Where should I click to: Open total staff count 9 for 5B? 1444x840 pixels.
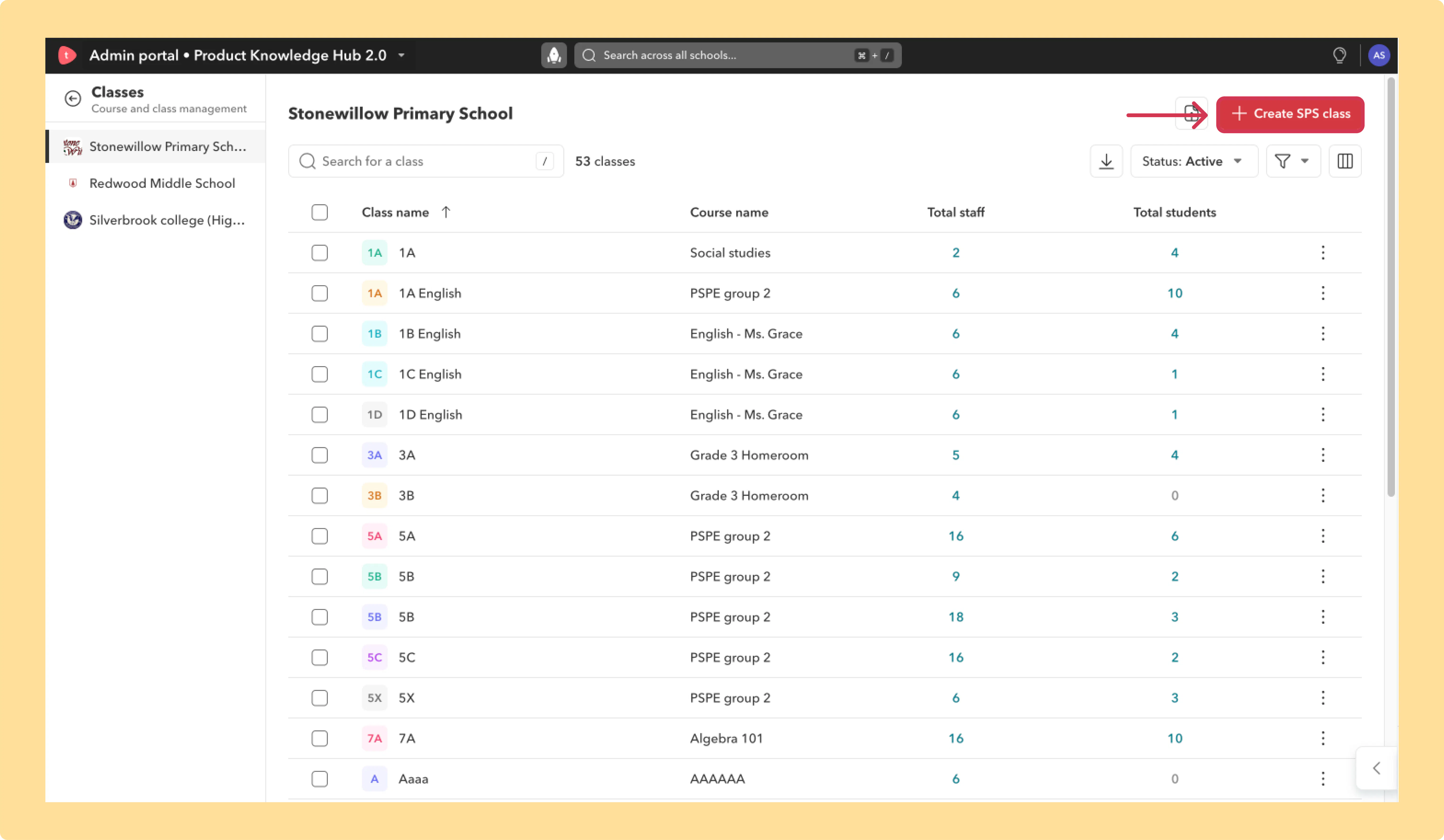click(x=956, y=576)
